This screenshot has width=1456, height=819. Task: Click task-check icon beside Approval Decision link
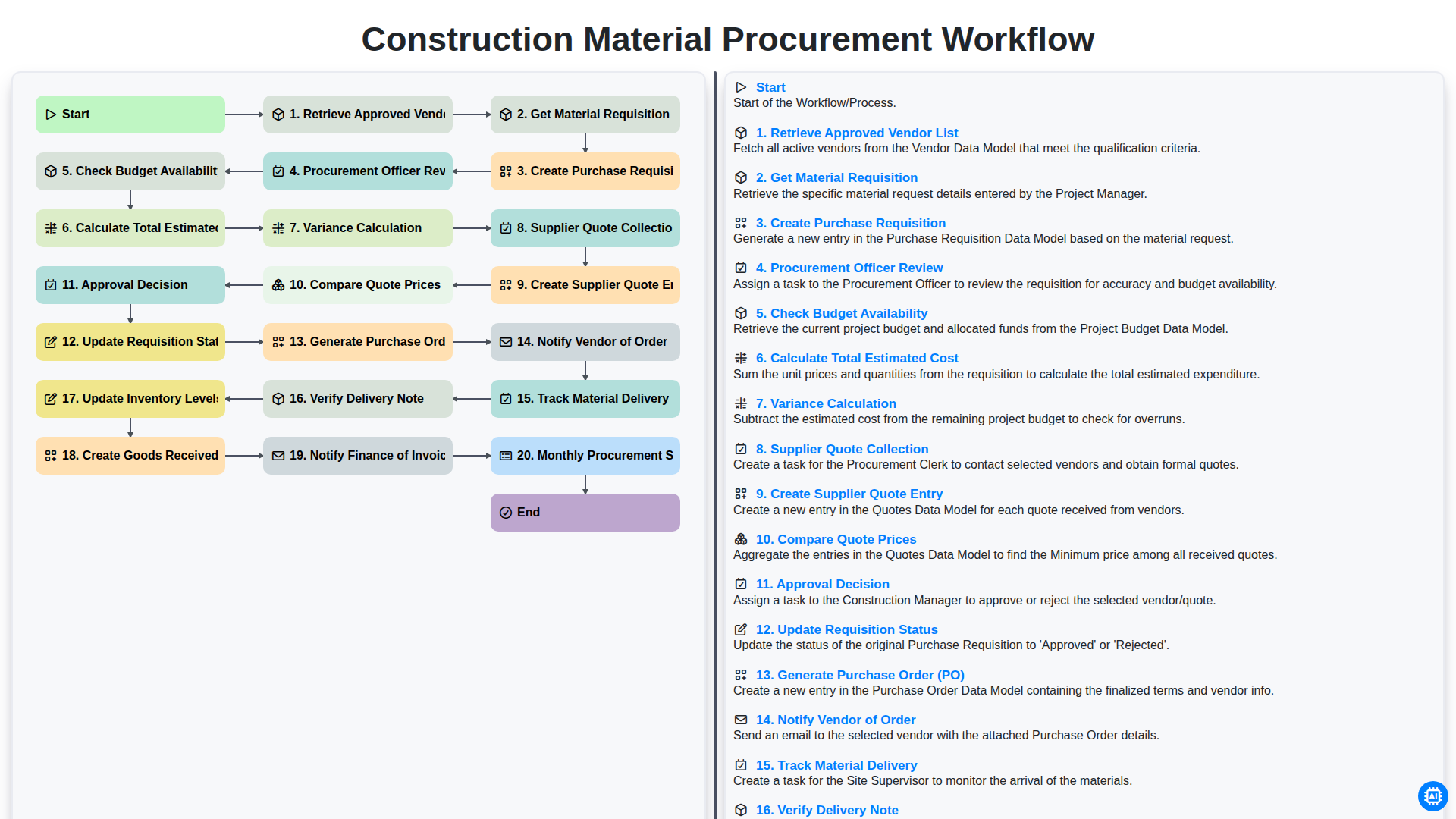tap(741, 584)
